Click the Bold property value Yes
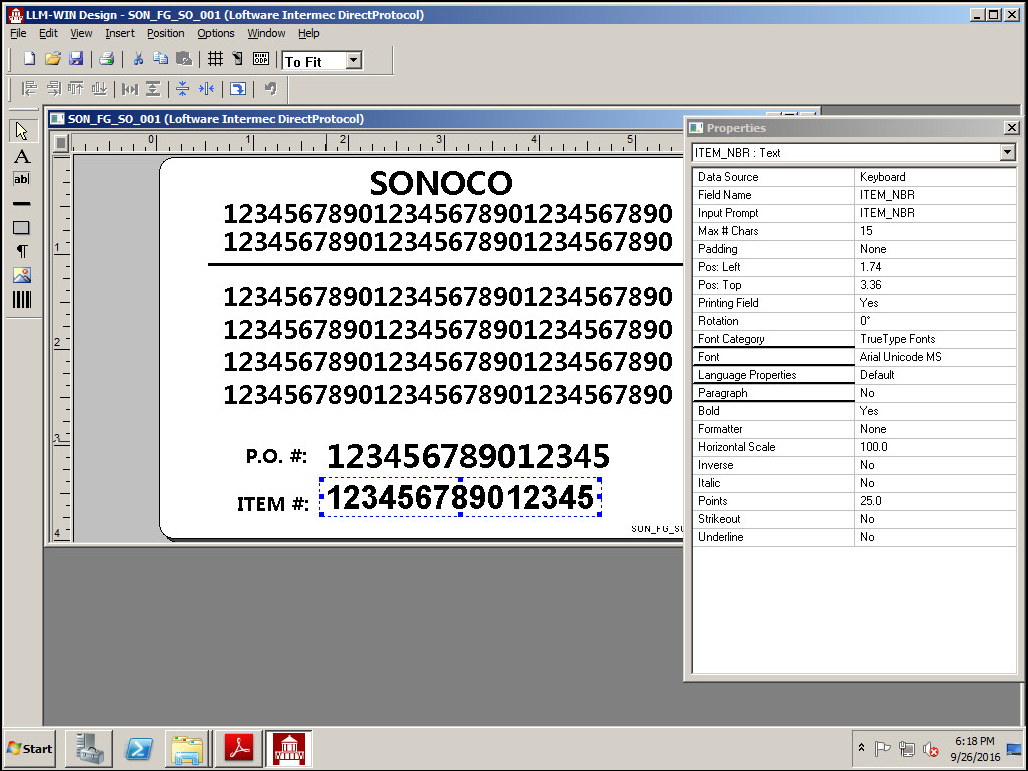1028x771 pixels. pyautogui.click(x=935, y=411)
